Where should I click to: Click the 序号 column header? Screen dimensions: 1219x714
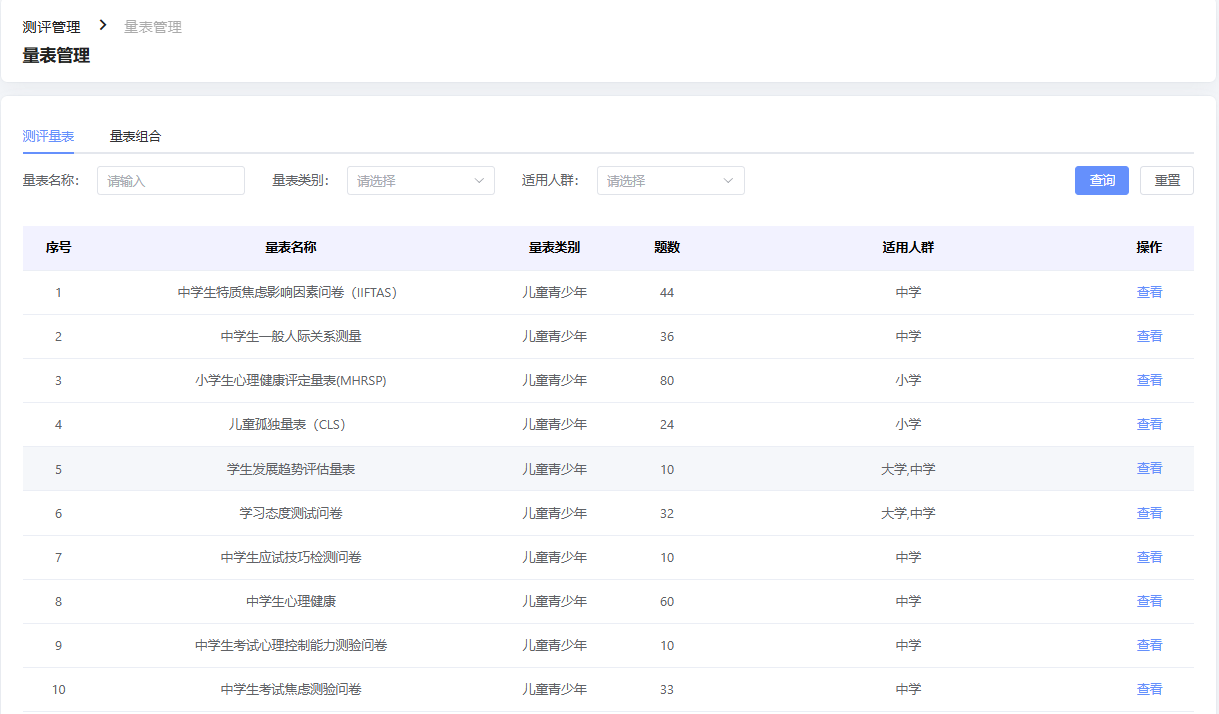click(x=58, y=247)
